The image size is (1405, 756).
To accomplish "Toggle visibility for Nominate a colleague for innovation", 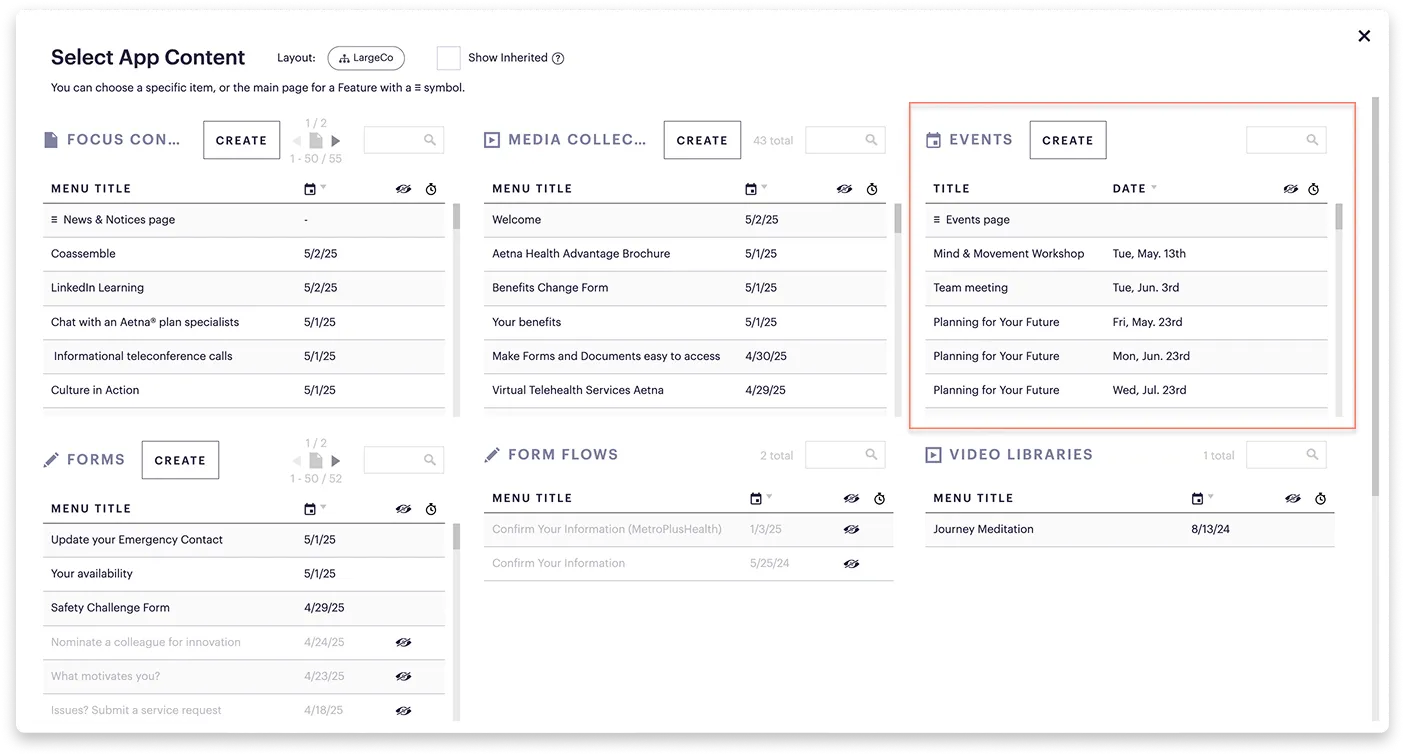I will 403,642.
